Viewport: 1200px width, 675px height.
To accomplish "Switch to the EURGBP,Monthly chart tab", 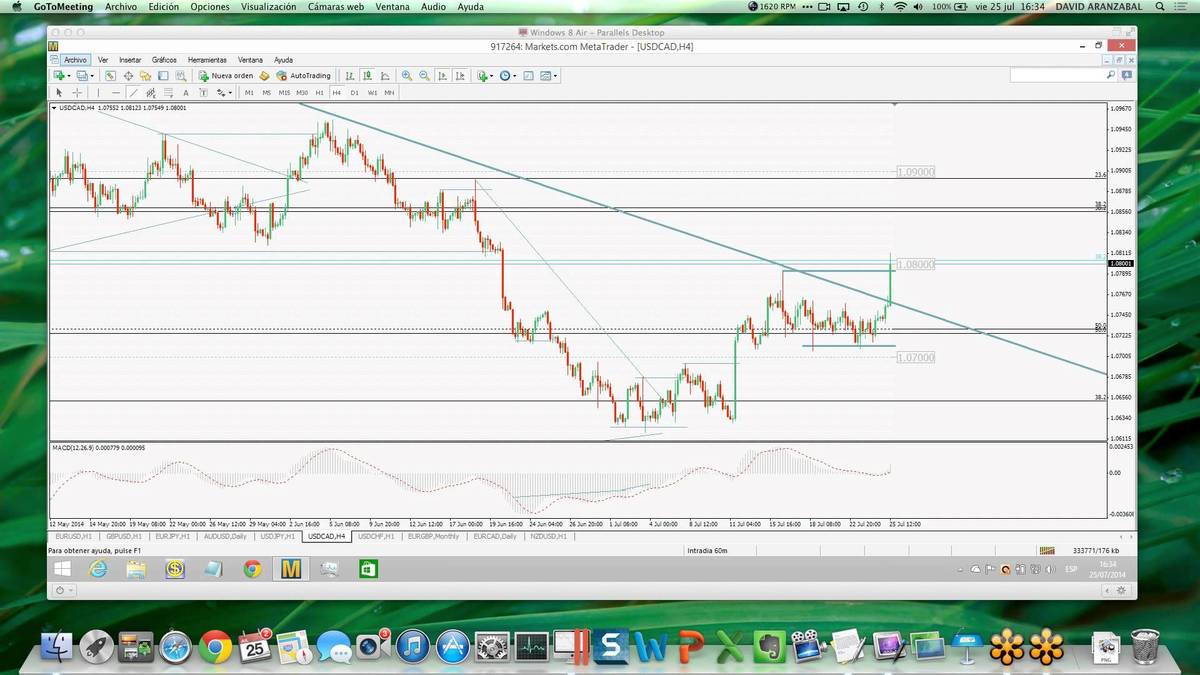I will [433, 536].
